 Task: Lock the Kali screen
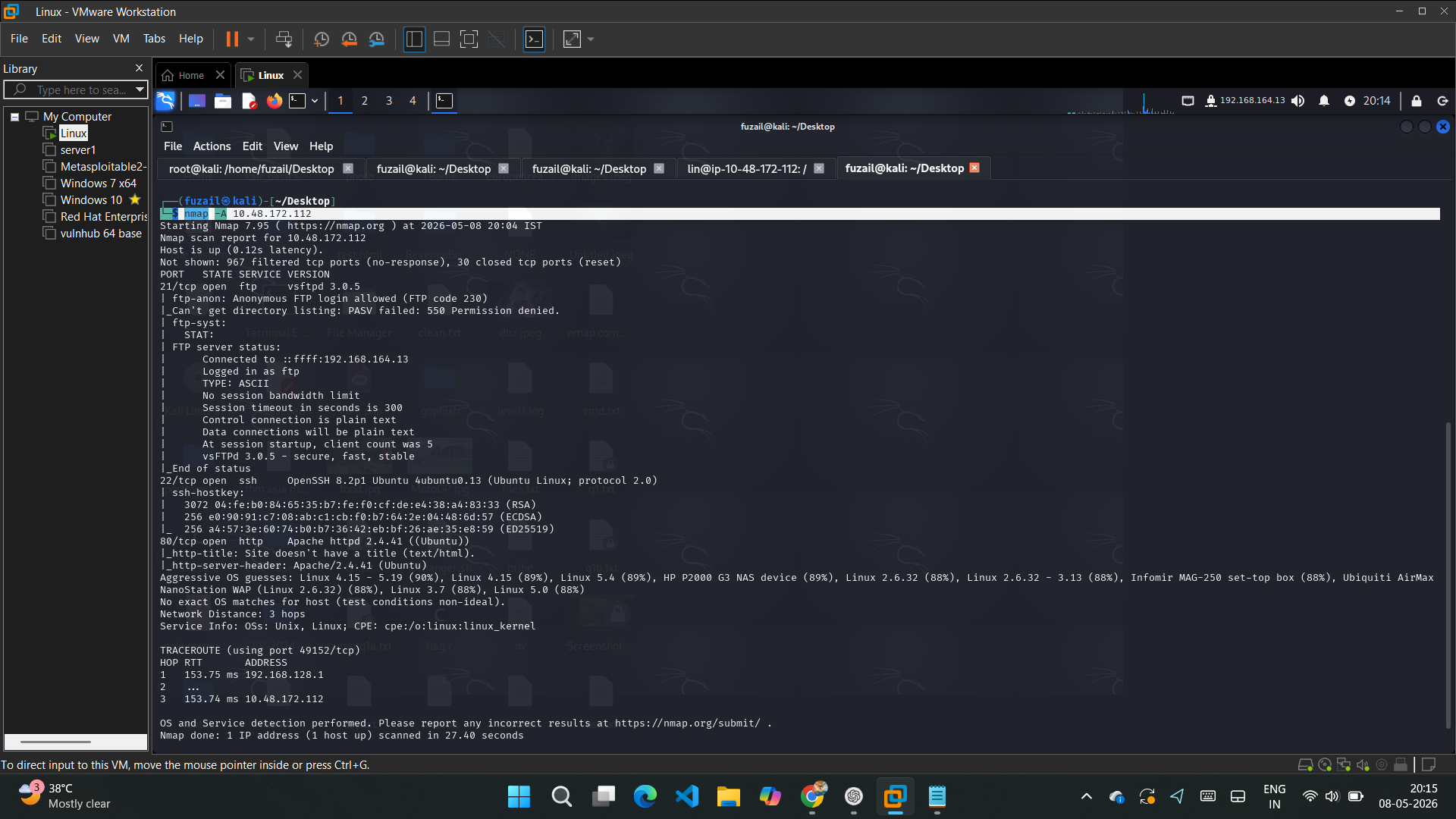[1417, 101]
